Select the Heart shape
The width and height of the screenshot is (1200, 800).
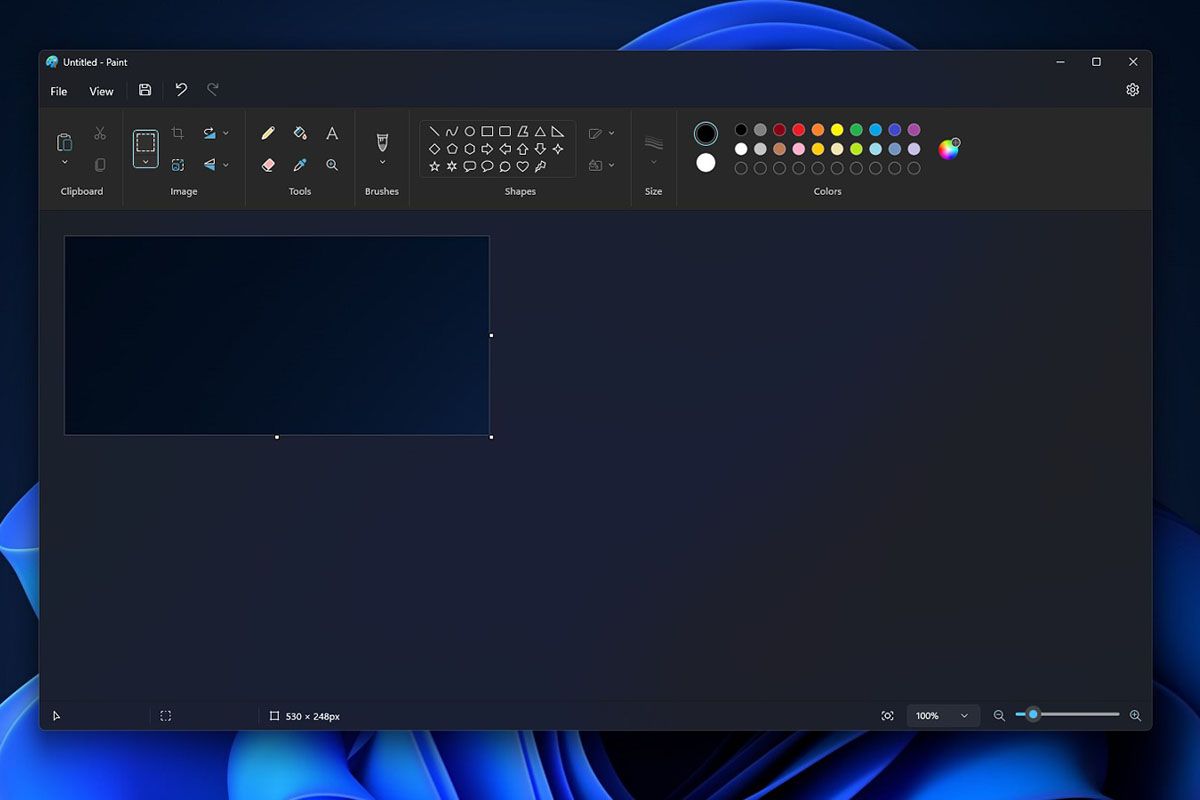[x=523, y=166]
